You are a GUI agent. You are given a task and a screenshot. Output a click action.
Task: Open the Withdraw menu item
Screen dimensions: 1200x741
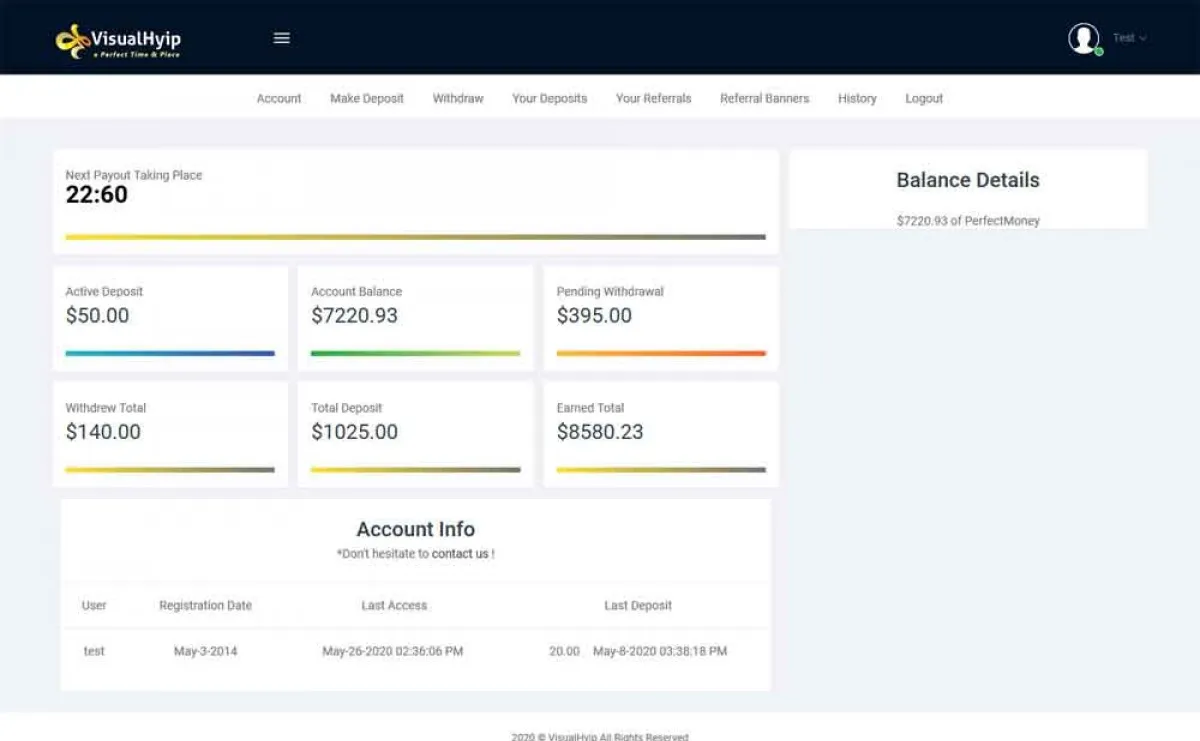[458, 98]
